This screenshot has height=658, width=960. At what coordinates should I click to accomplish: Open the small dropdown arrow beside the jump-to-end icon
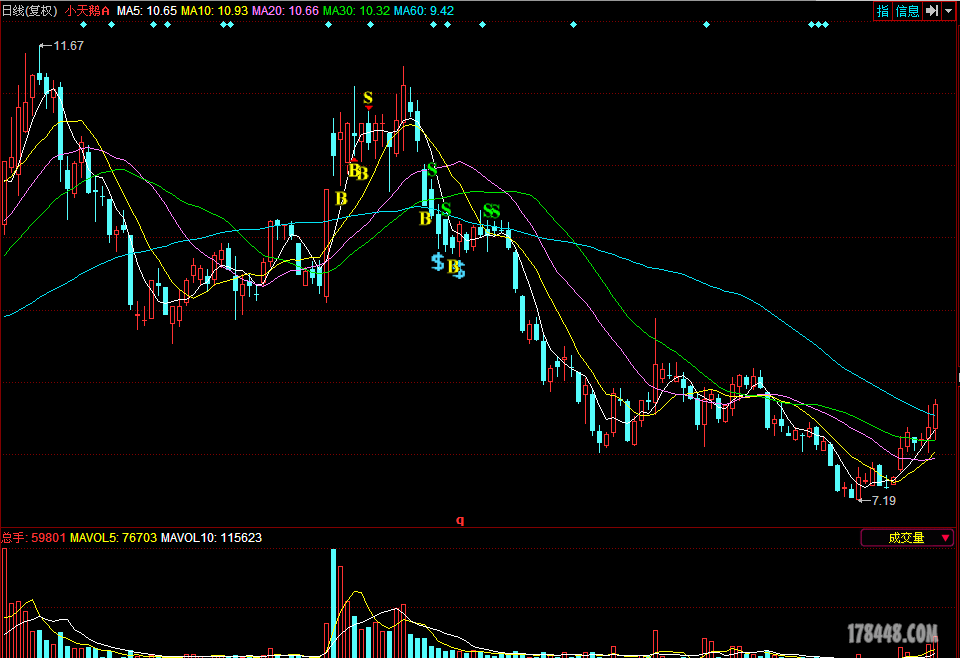point(948,11)
